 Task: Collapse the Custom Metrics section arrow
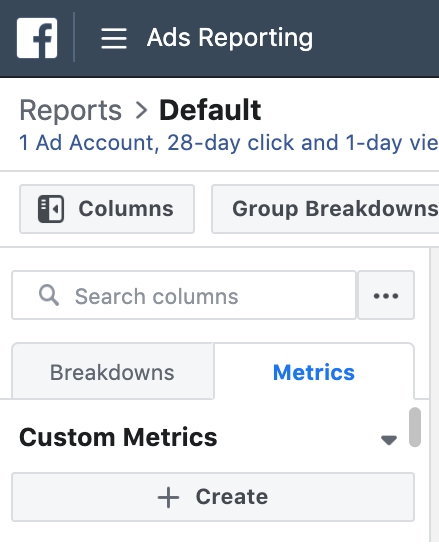[389, 440]
